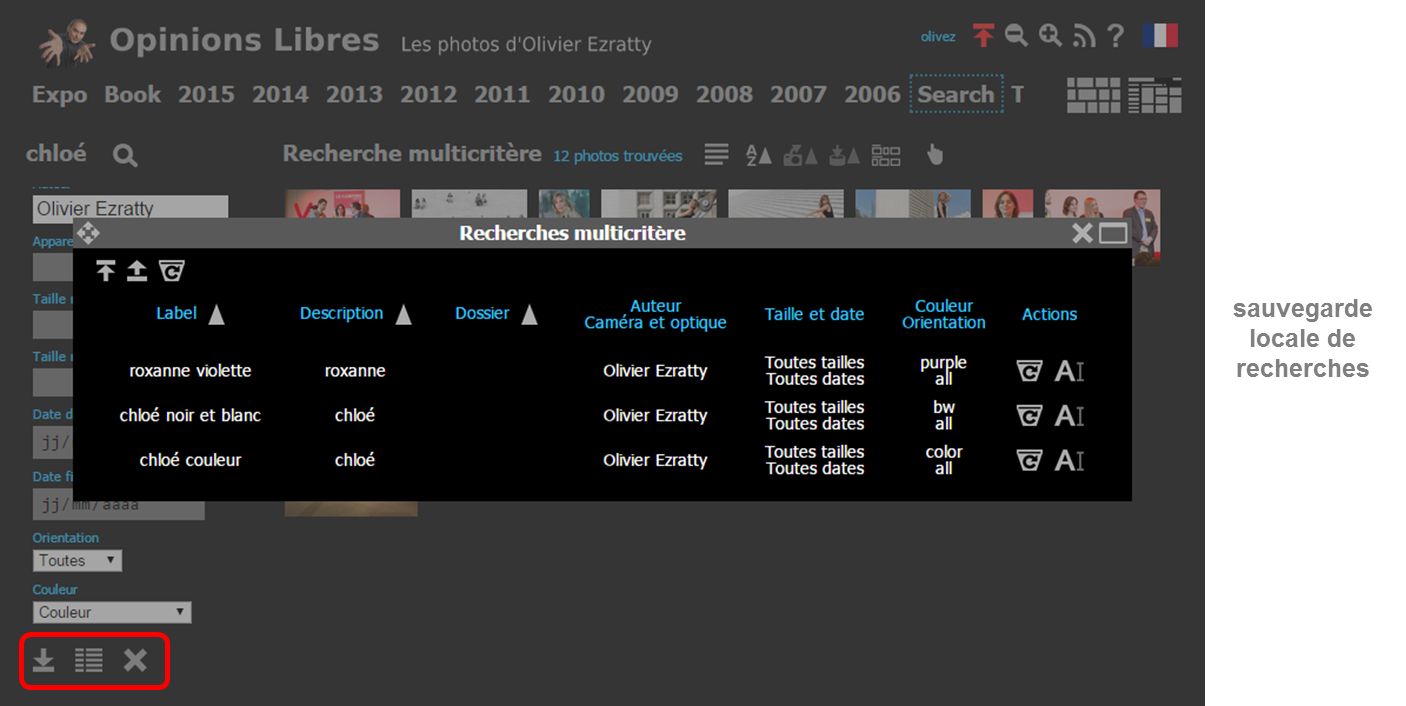Image resolution: width=1406 pixels, height=706 pixels.
Task: Click the X clear icon below Couleur
Action: coord(135,660)
